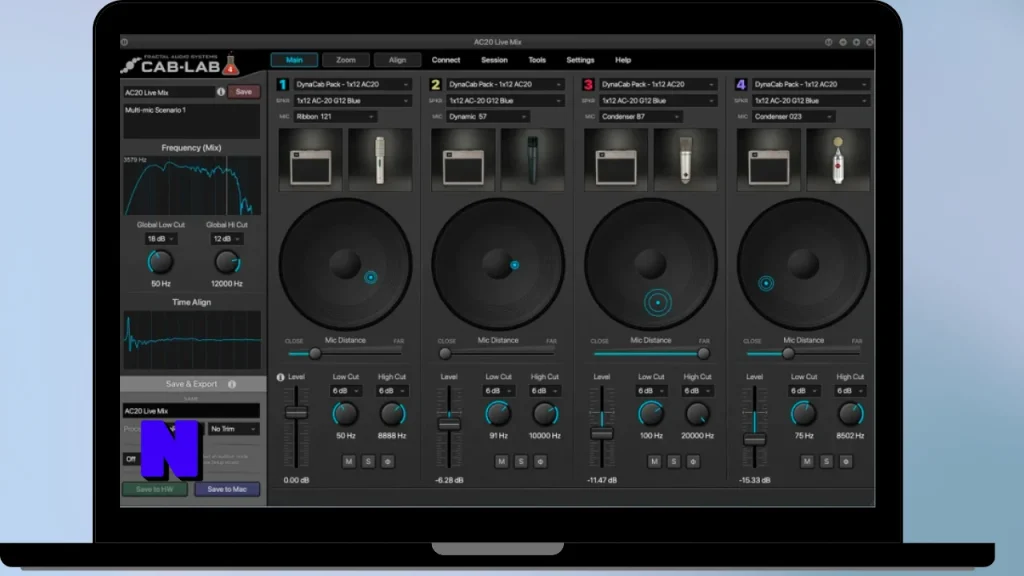Click the Global Low Cut 50 Hz knob
Viewport: 1024px width, 576px height.
[161, 263]
